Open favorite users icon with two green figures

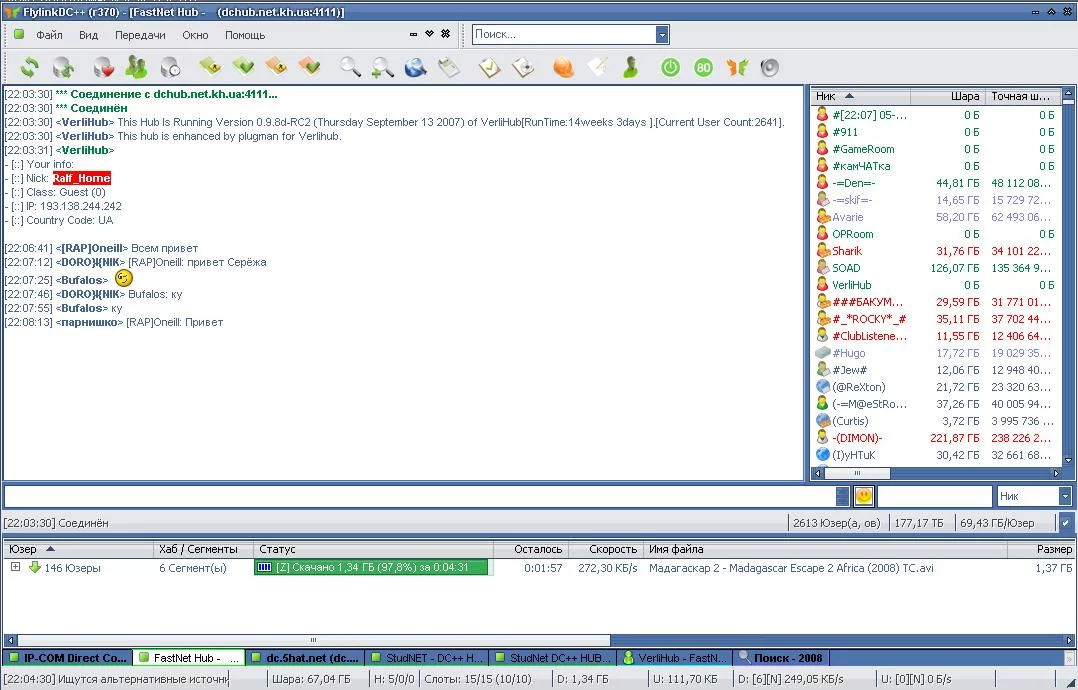click(137, 67)
